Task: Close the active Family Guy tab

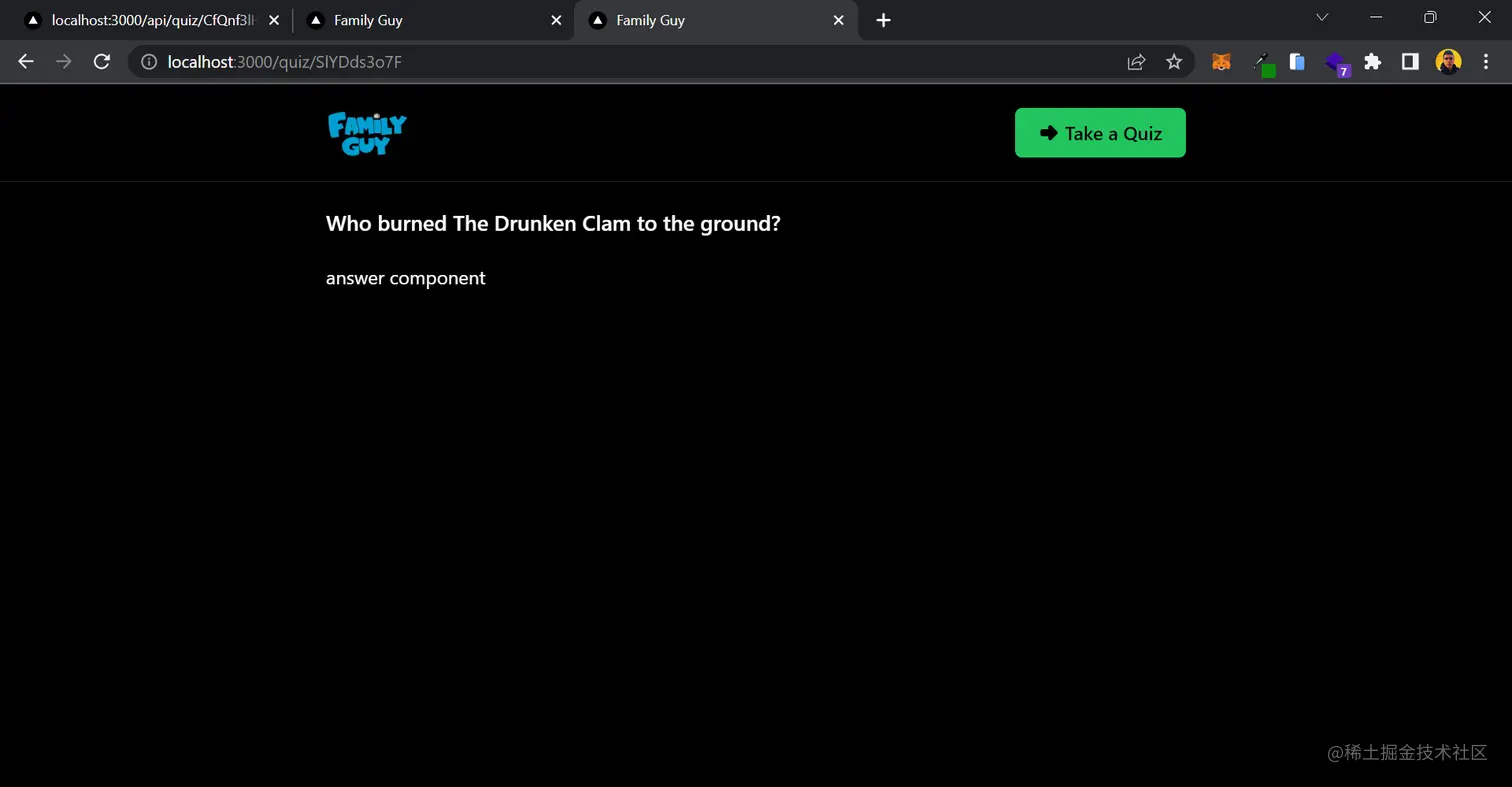Action: (x=839, y=20)
